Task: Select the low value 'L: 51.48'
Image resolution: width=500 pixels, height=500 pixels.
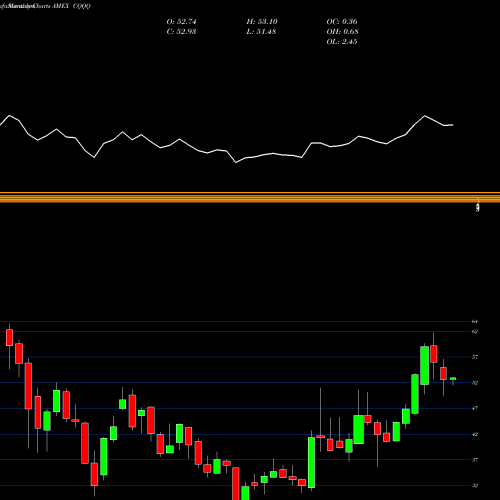Action: click(261, 32)
